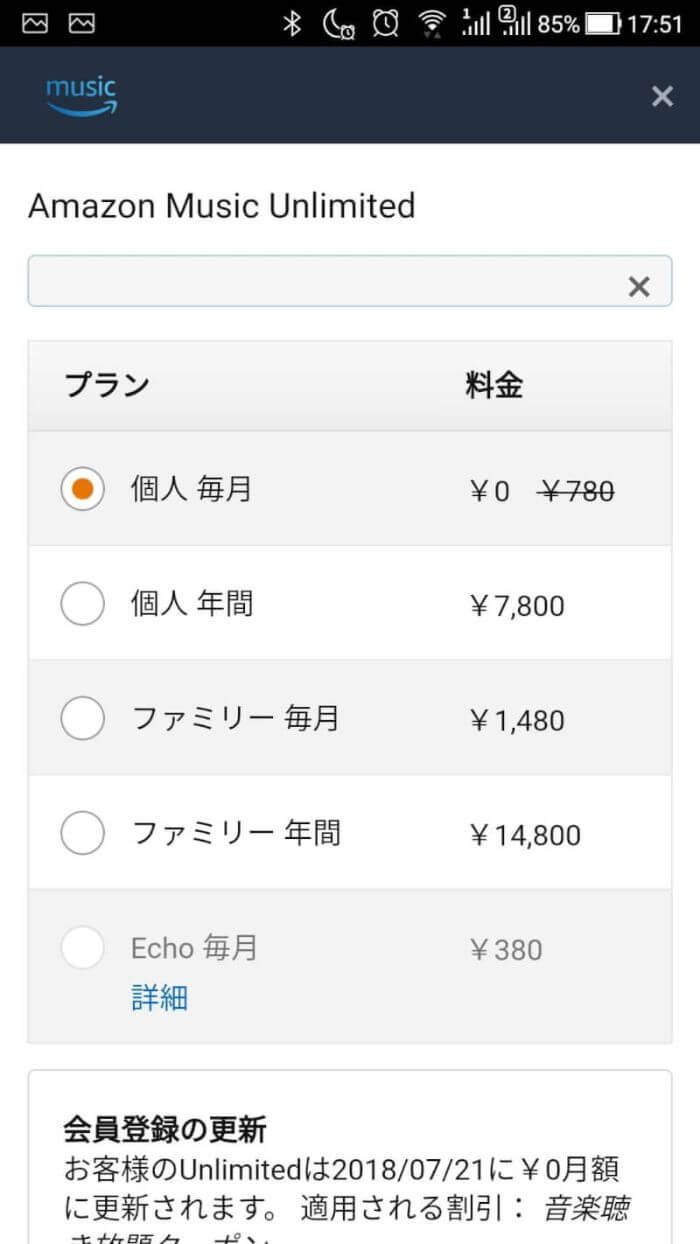The image size is (700, 1244).
Task: Tap the Bluetooth status bar icon
Action: tap(291, 24)
